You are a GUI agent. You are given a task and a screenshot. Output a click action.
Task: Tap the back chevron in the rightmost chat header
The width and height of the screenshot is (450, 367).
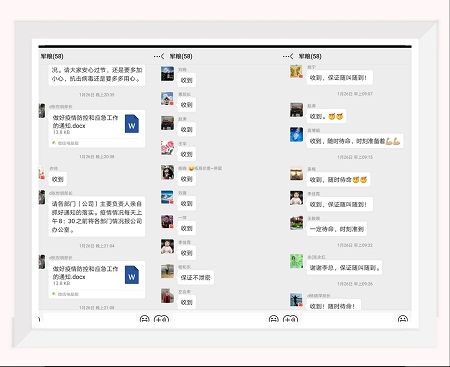[x=291, y=56]
